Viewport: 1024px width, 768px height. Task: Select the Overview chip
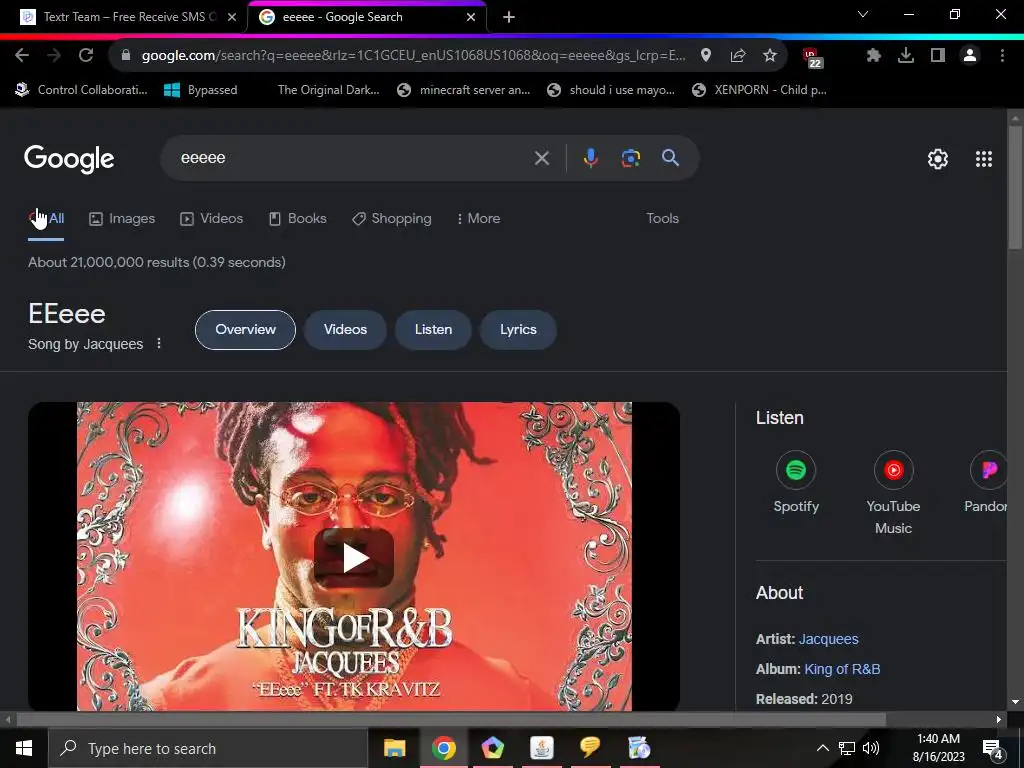[246, 330]
